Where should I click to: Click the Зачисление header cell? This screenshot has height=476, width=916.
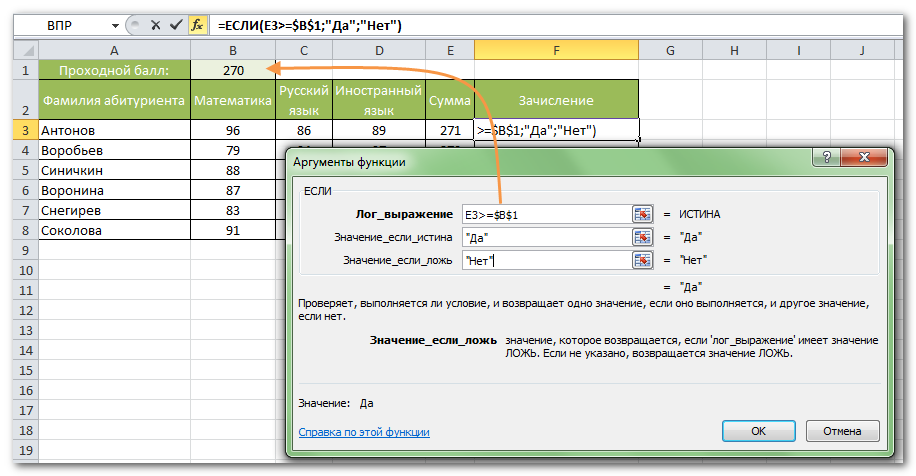click(x=556, y=100)
